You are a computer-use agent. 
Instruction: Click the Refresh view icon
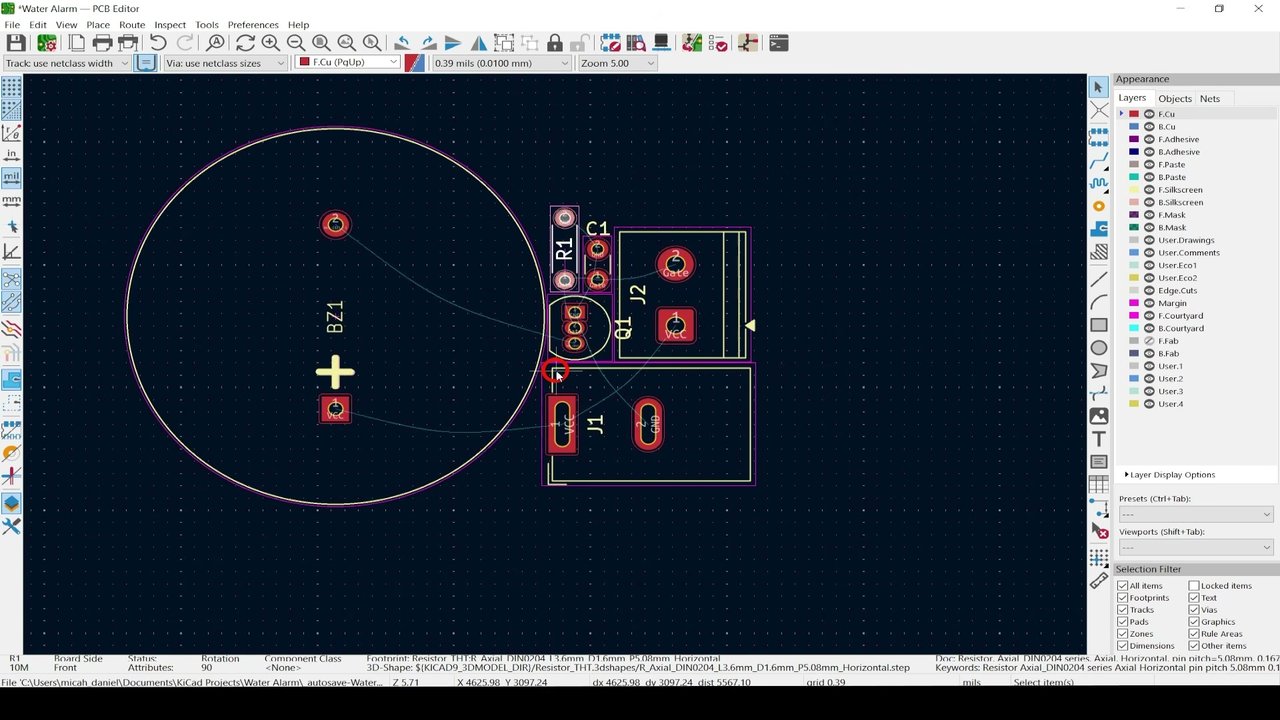tap(245, 43)
